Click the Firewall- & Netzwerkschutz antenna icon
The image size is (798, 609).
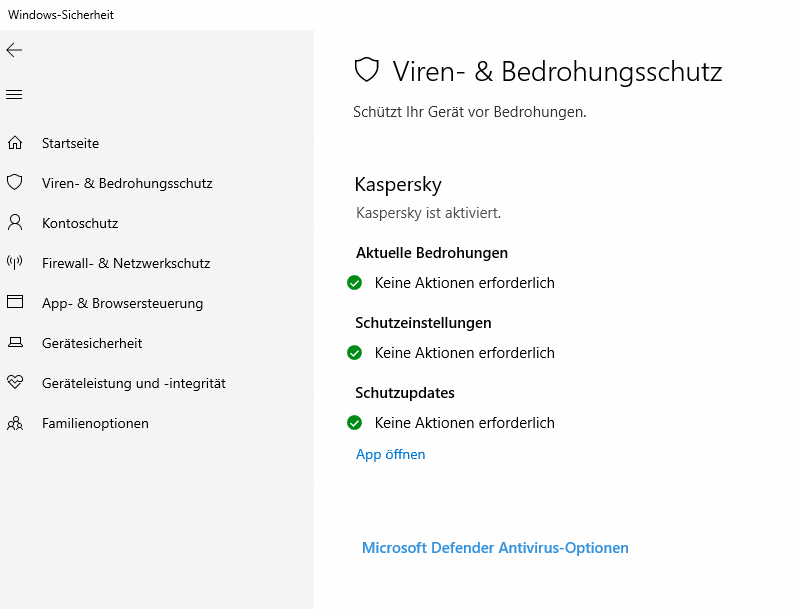[x=15, y=263]
